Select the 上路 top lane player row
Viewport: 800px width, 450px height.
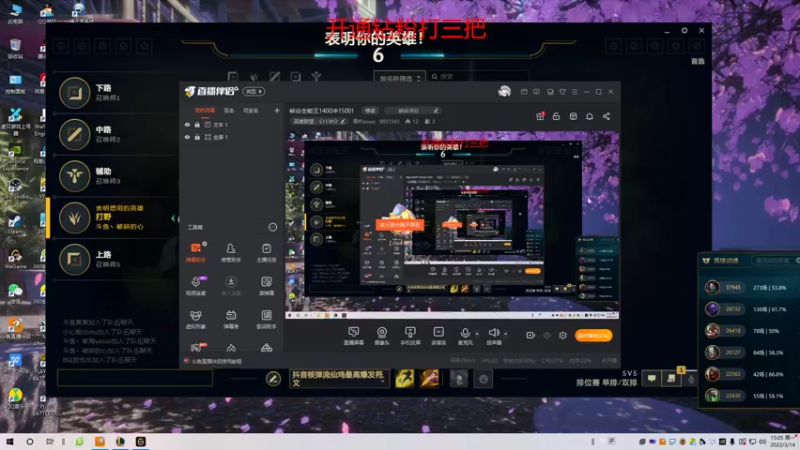point(113,259)
